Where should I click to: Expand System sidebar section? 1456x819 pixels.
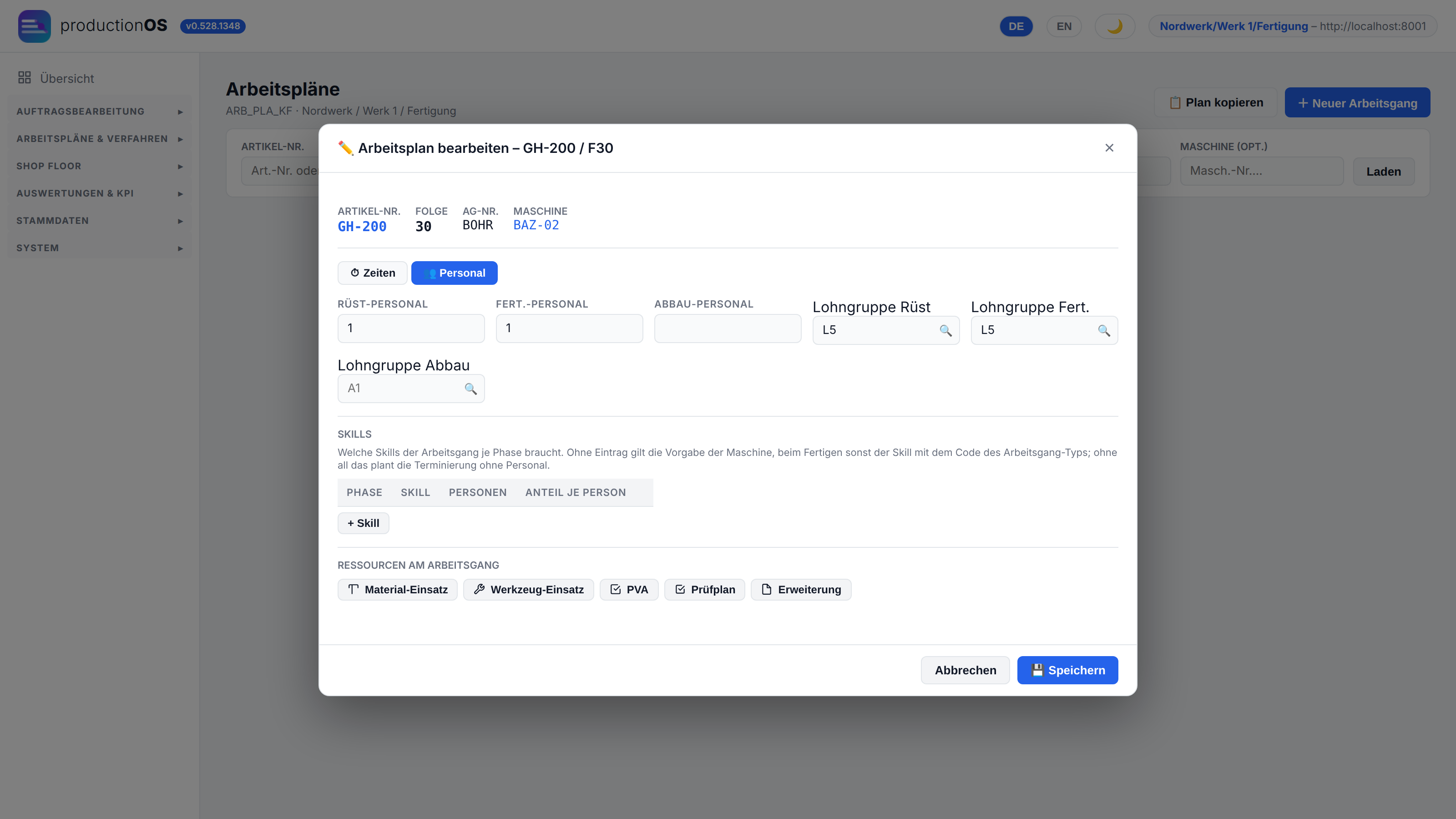(x=100, y=248)
